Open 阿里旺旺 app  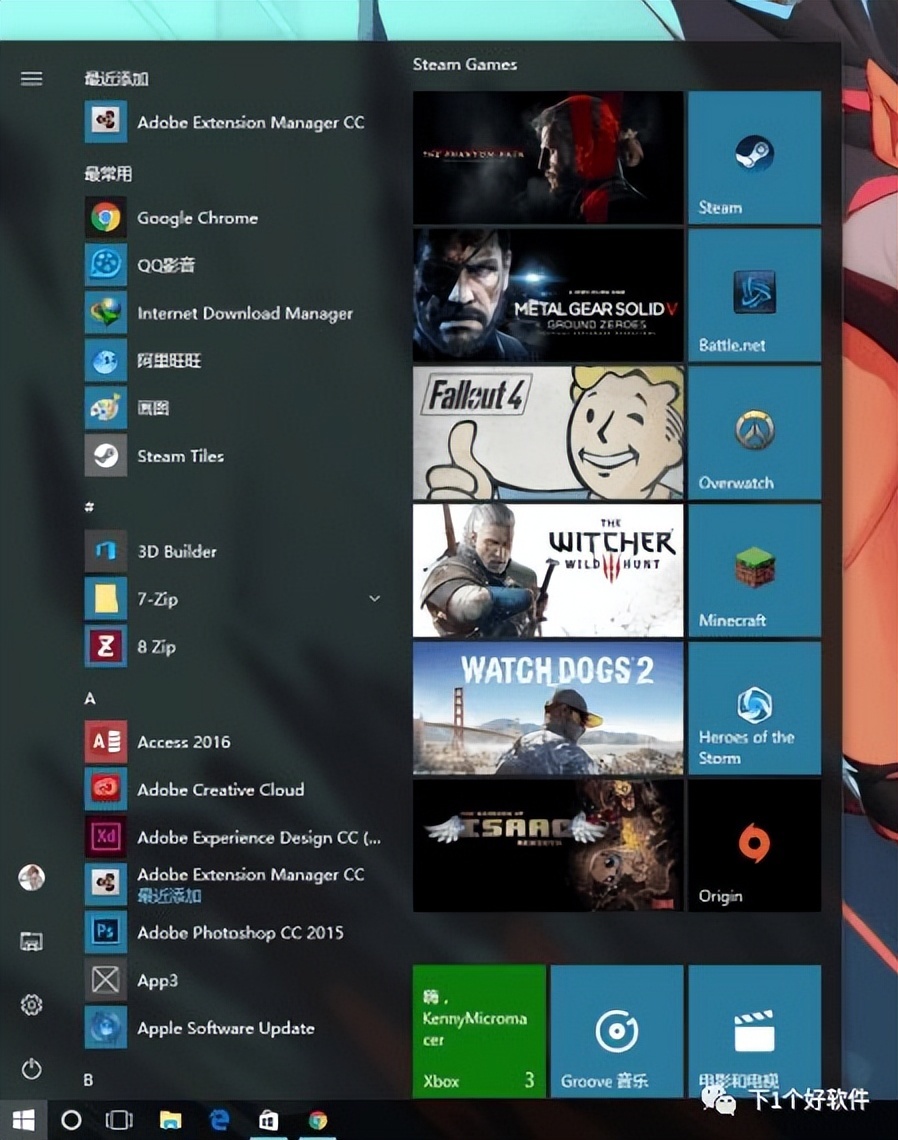click(x=233, y=360)
